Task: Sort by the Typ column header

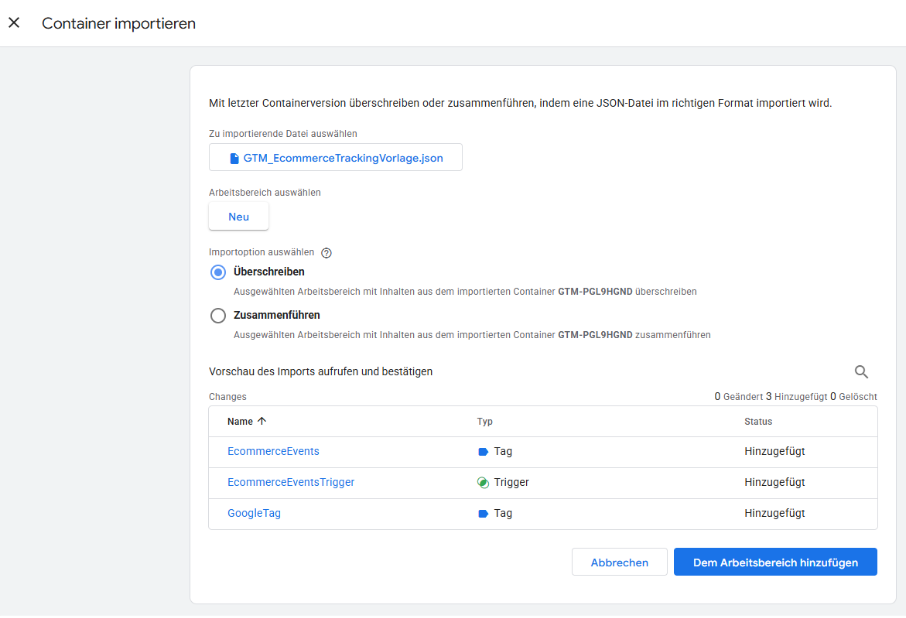Action: (x=485, y=422)
